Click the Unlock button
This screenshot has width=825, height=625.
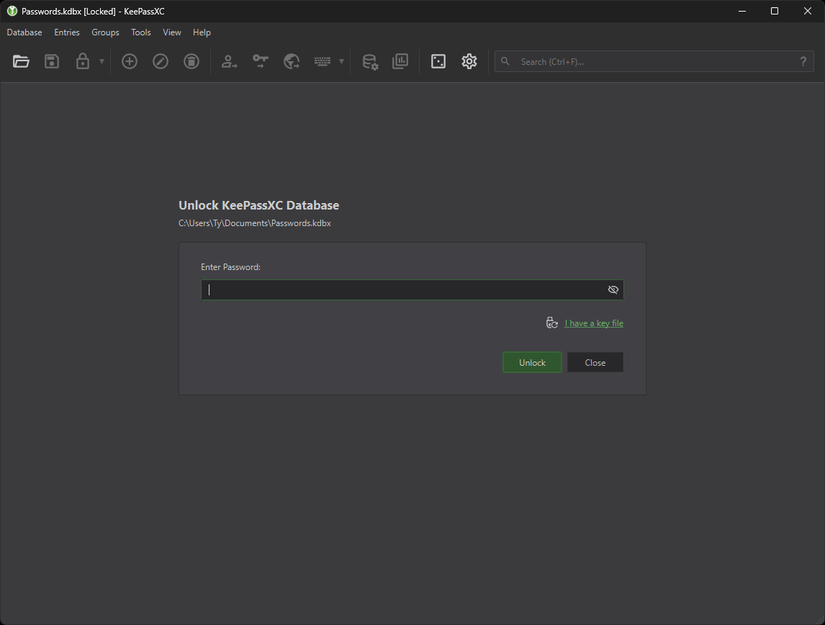[531, 362]
